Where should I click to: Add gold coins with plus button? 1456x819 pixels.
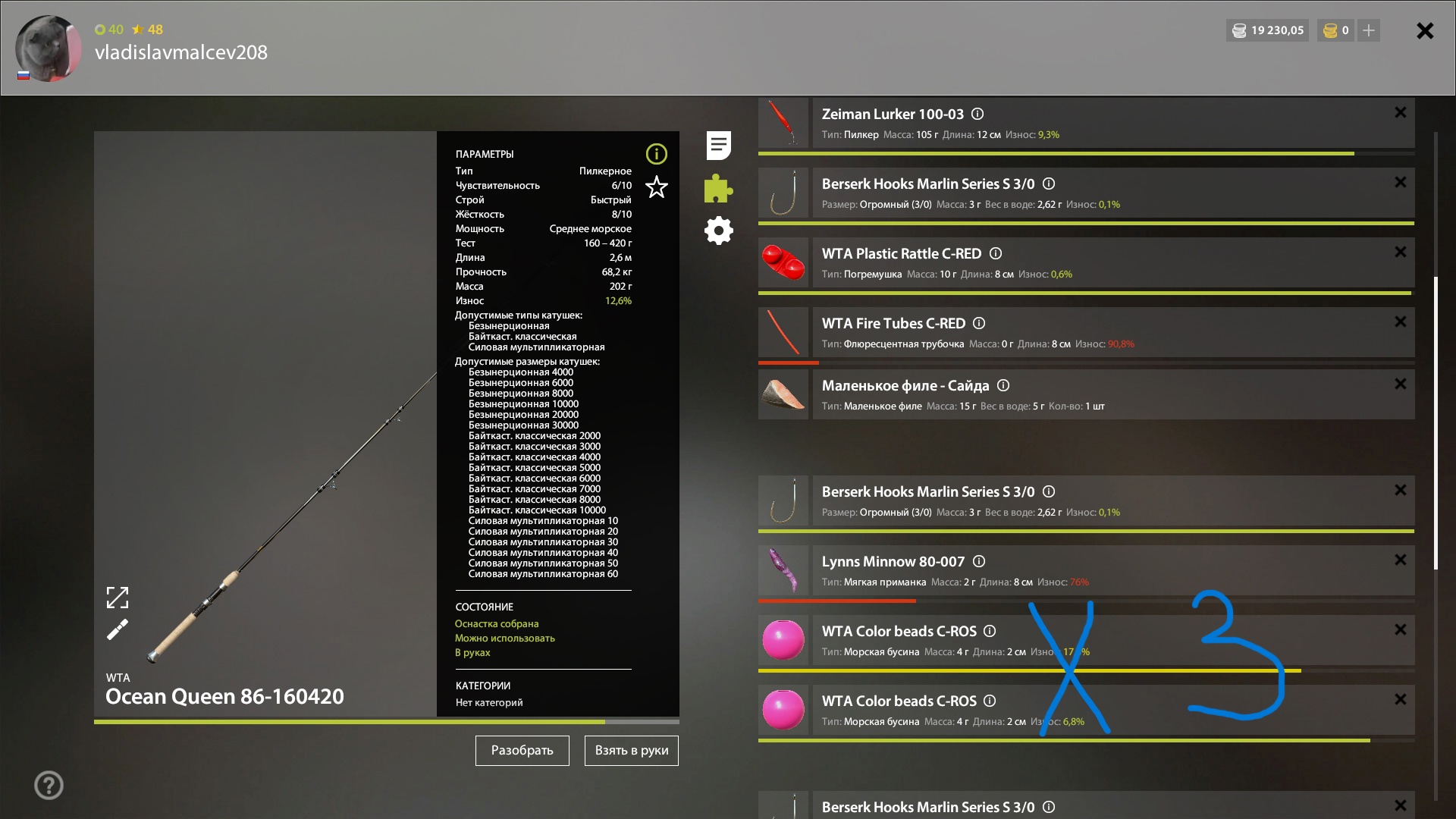[1369, 30]
